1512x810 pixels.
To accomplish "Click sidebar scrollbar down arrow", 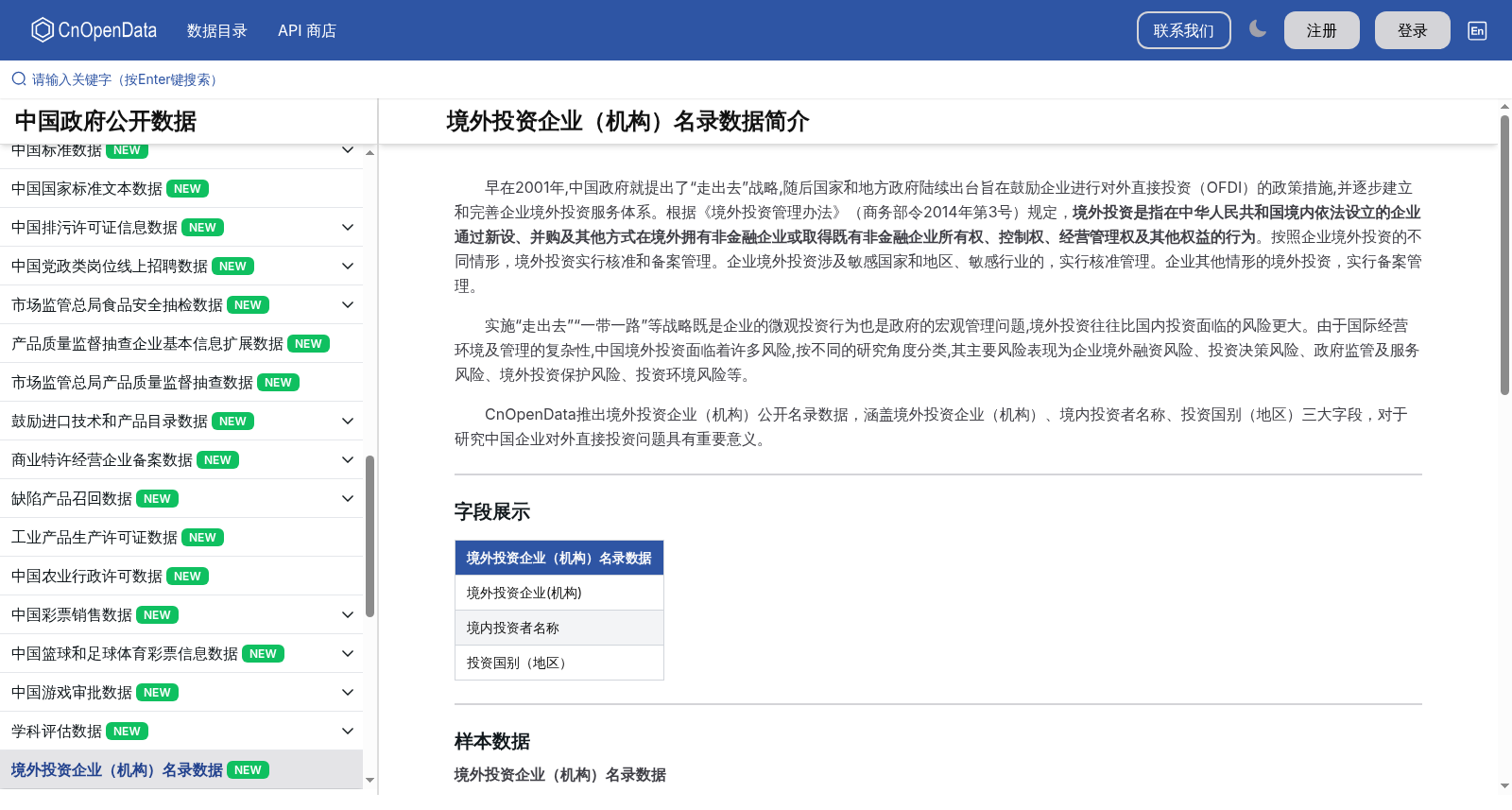I will pos(370,781).
